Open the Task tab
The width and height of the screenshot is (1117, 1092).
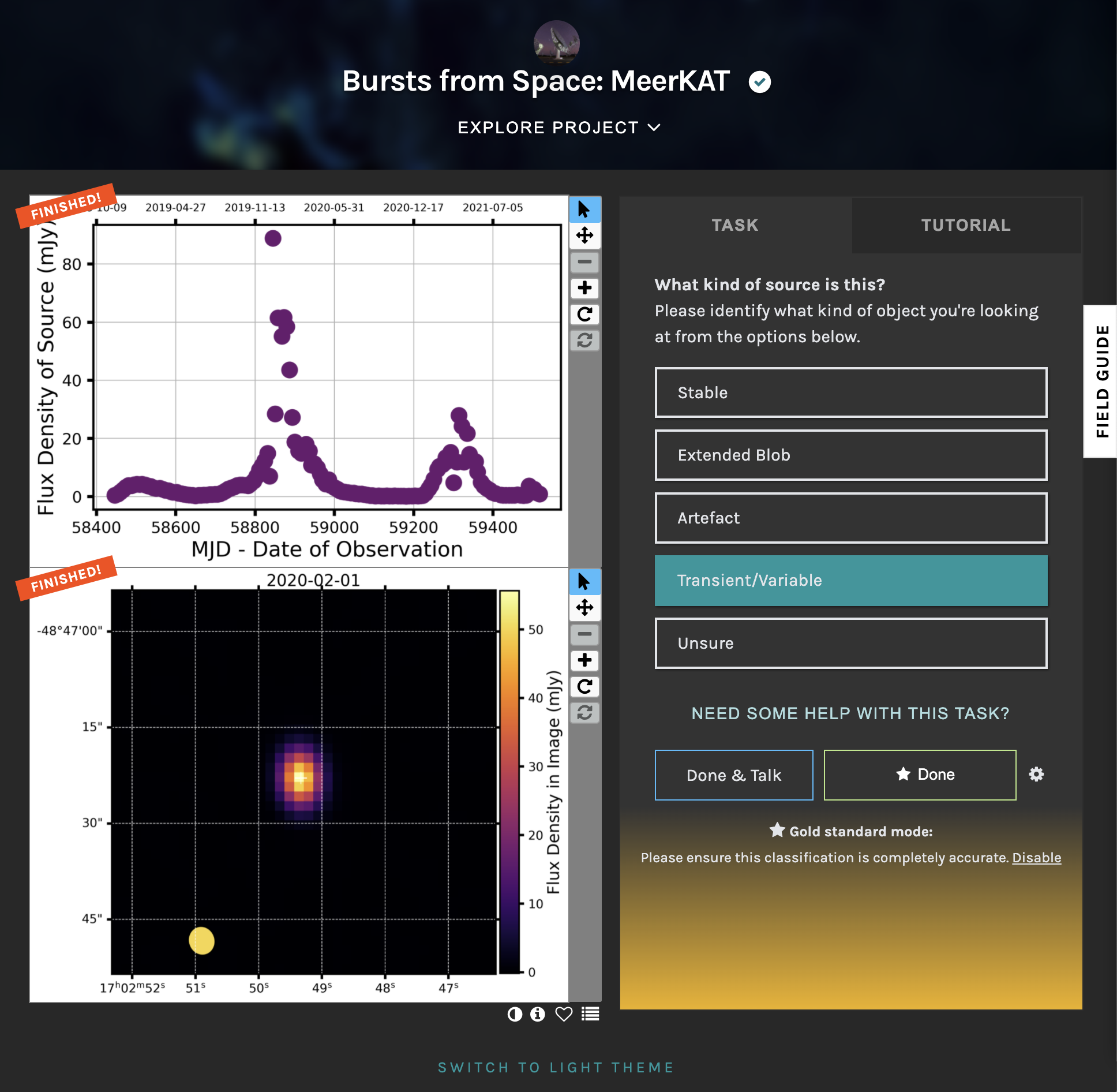coord(734,225)
